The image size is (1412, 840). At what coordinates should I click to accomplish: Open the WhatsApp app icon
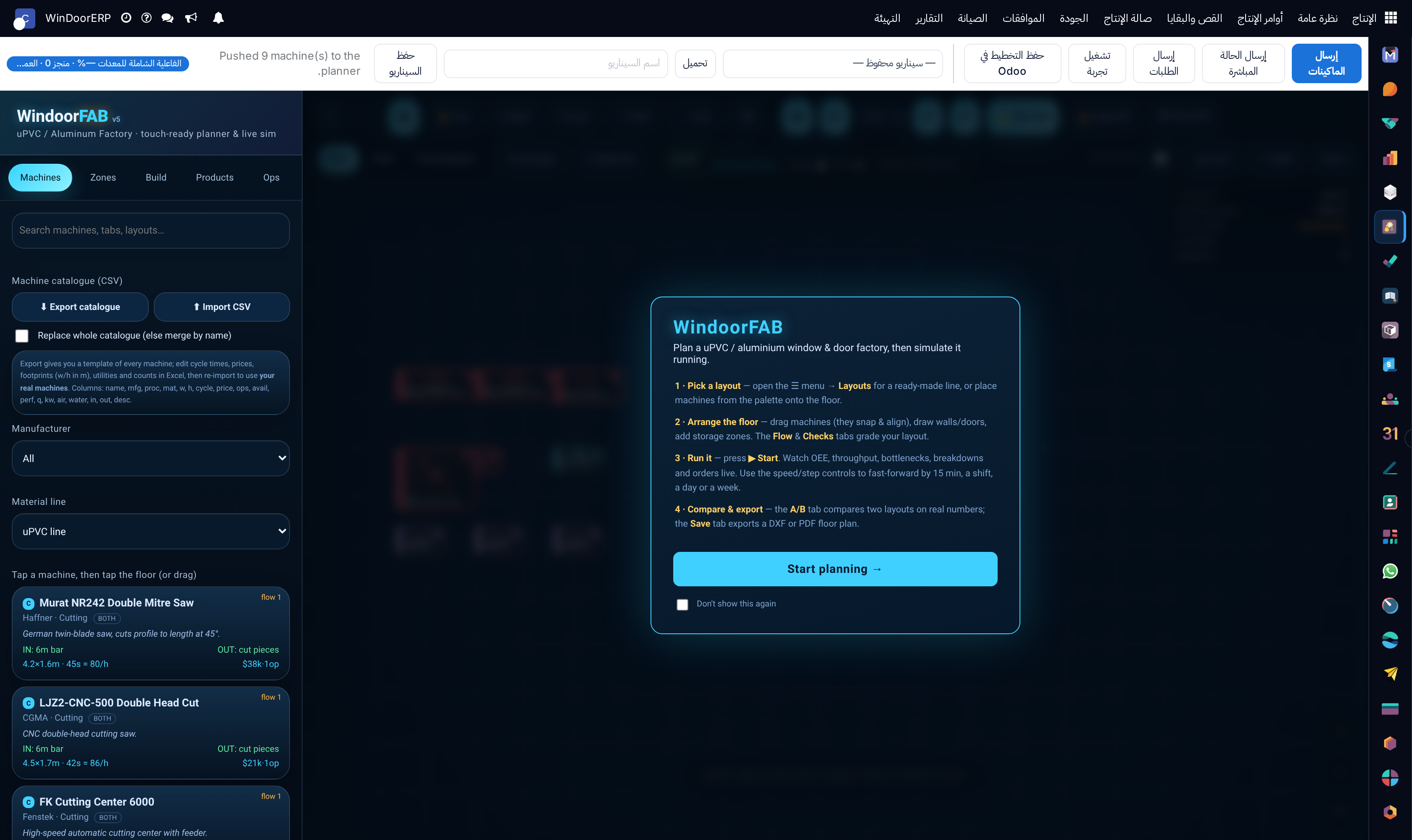click(1390, 571)
